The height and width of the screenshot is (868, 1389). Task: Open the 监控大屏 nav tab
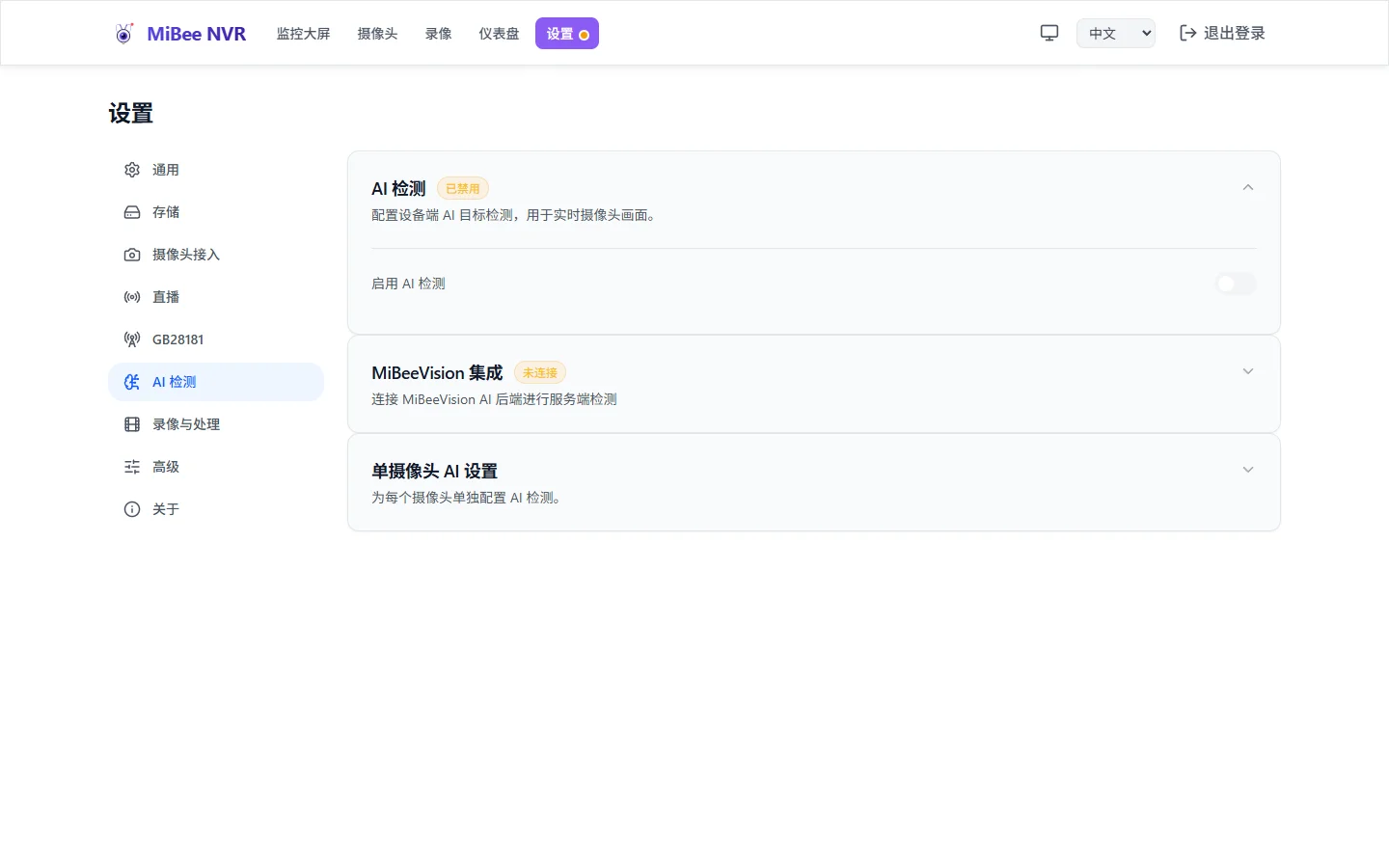pyautogui.click(x=303, y=34)
